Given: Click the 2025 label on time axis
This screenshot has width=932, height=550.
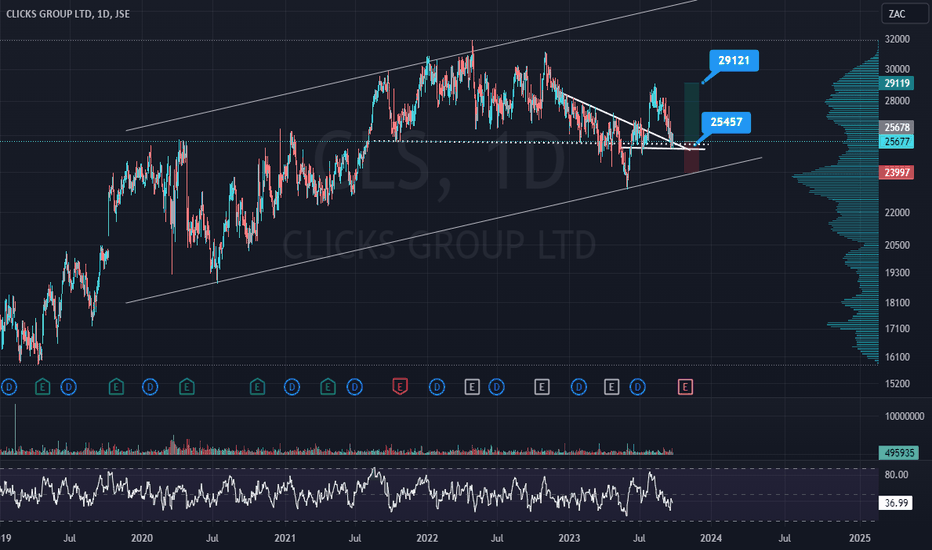Looking at the screenshot, I should tap(859, 538).
